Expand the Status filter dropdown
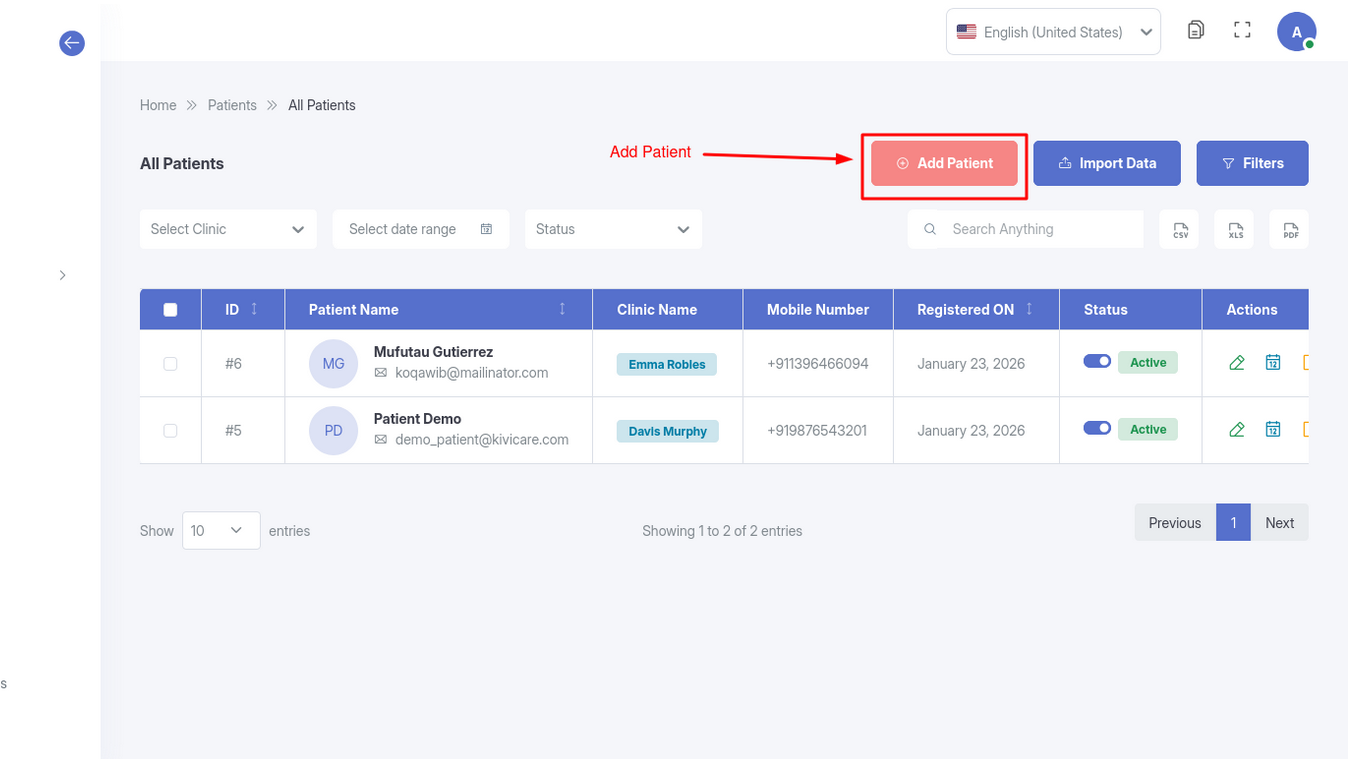The image size is (1348, 759). (x=612, y=229)
